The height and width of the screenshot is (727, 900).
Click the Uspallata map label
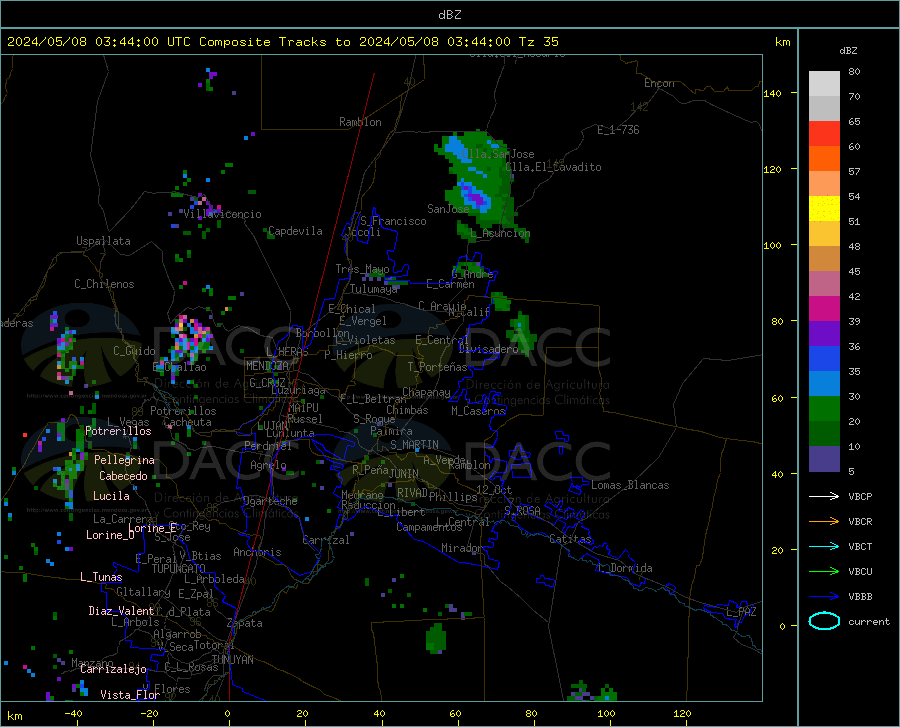pyautogui.click(x=103, y=241)
